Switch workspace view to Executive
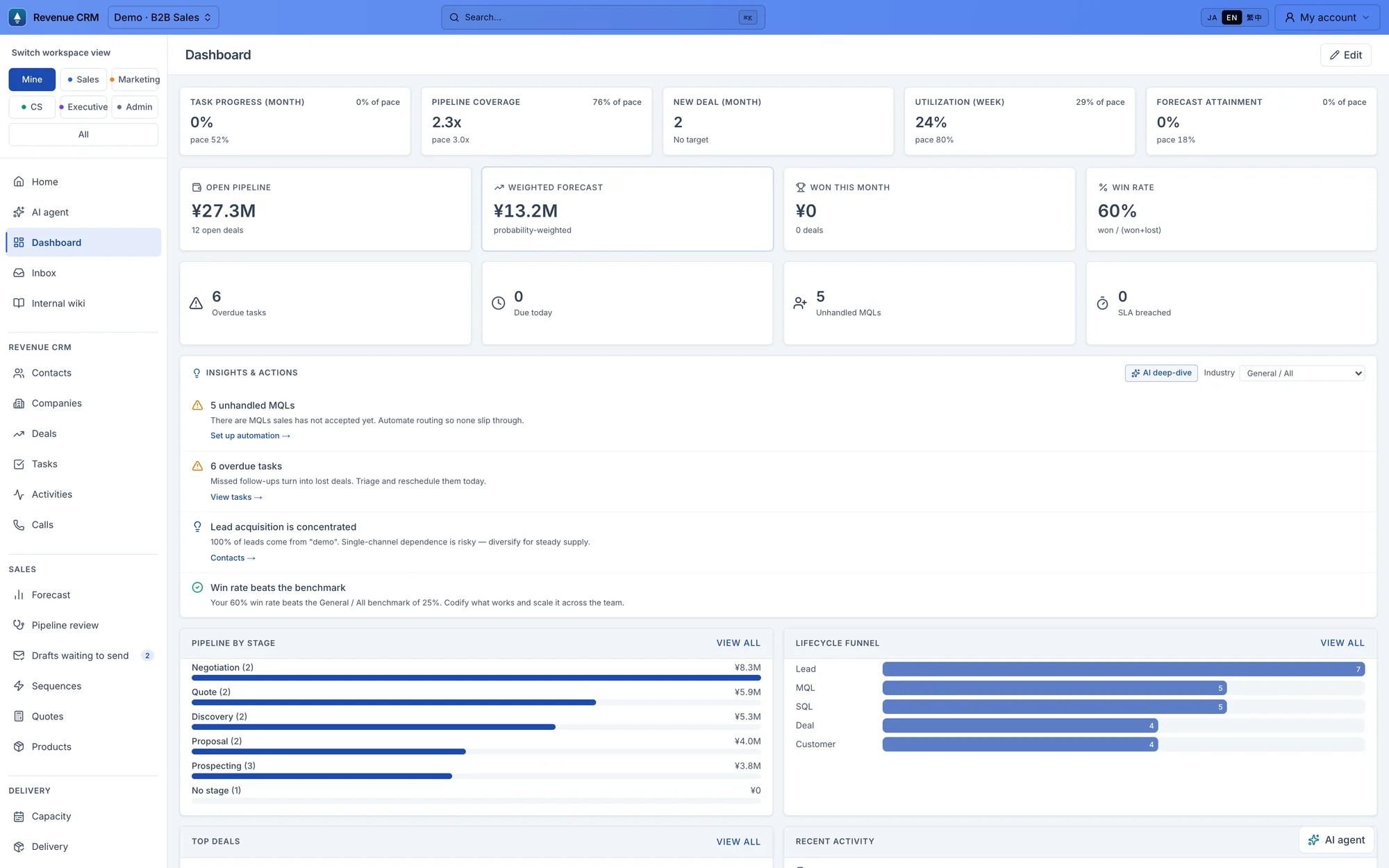 click(x=83, y=107)
